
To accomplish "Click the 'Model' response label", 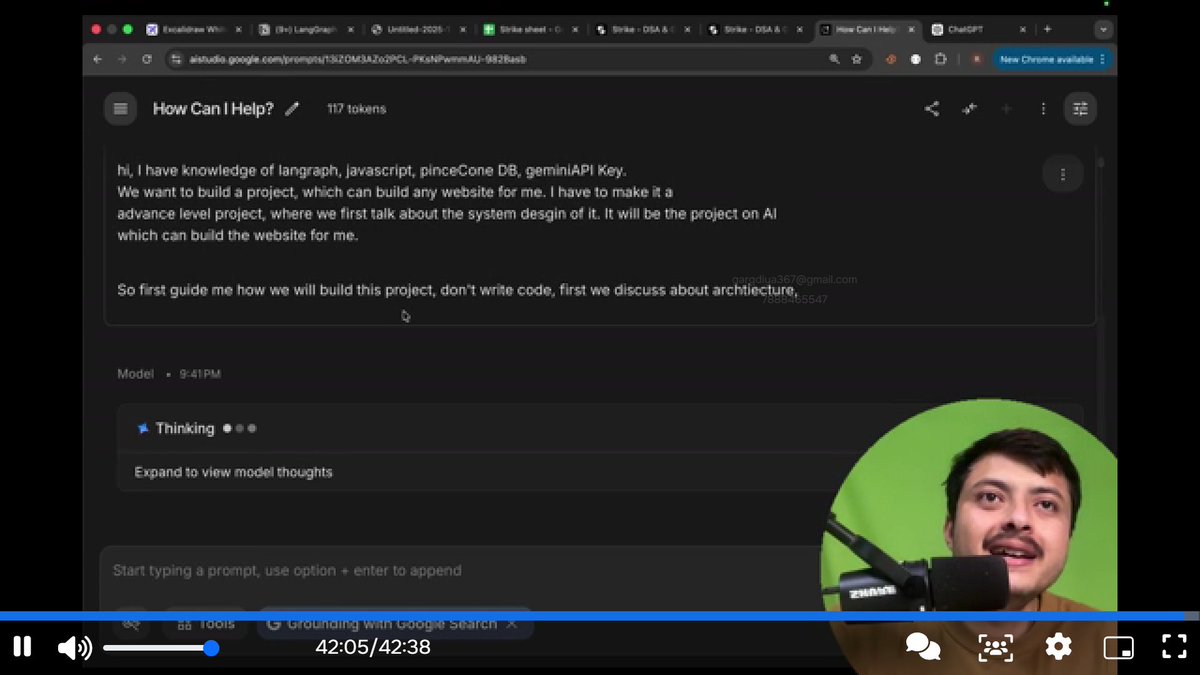I will (x=136, y=374).
